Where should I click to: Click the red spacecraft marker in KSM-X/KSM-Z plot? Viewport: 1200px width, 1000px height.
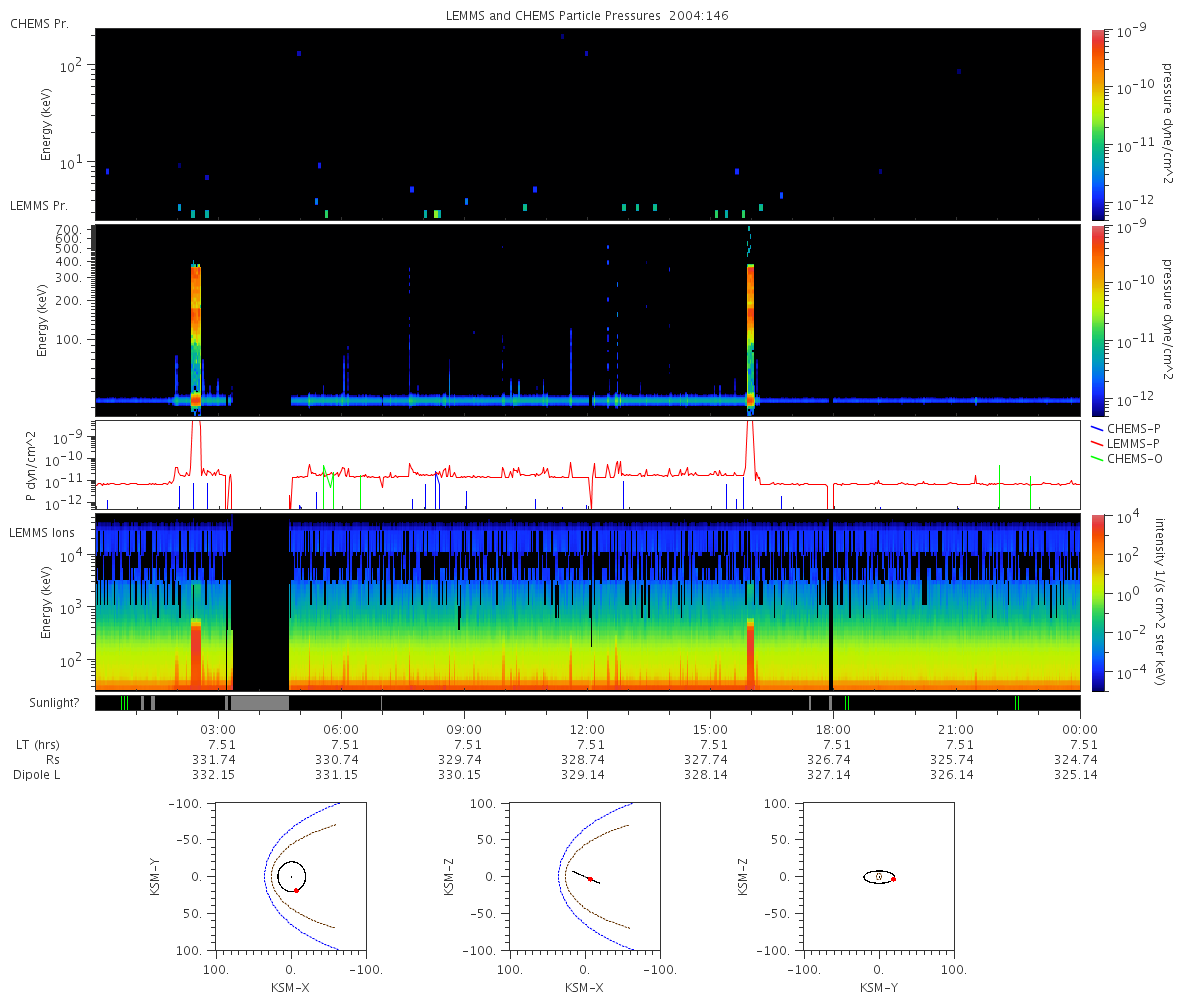[x=590, y=879]
